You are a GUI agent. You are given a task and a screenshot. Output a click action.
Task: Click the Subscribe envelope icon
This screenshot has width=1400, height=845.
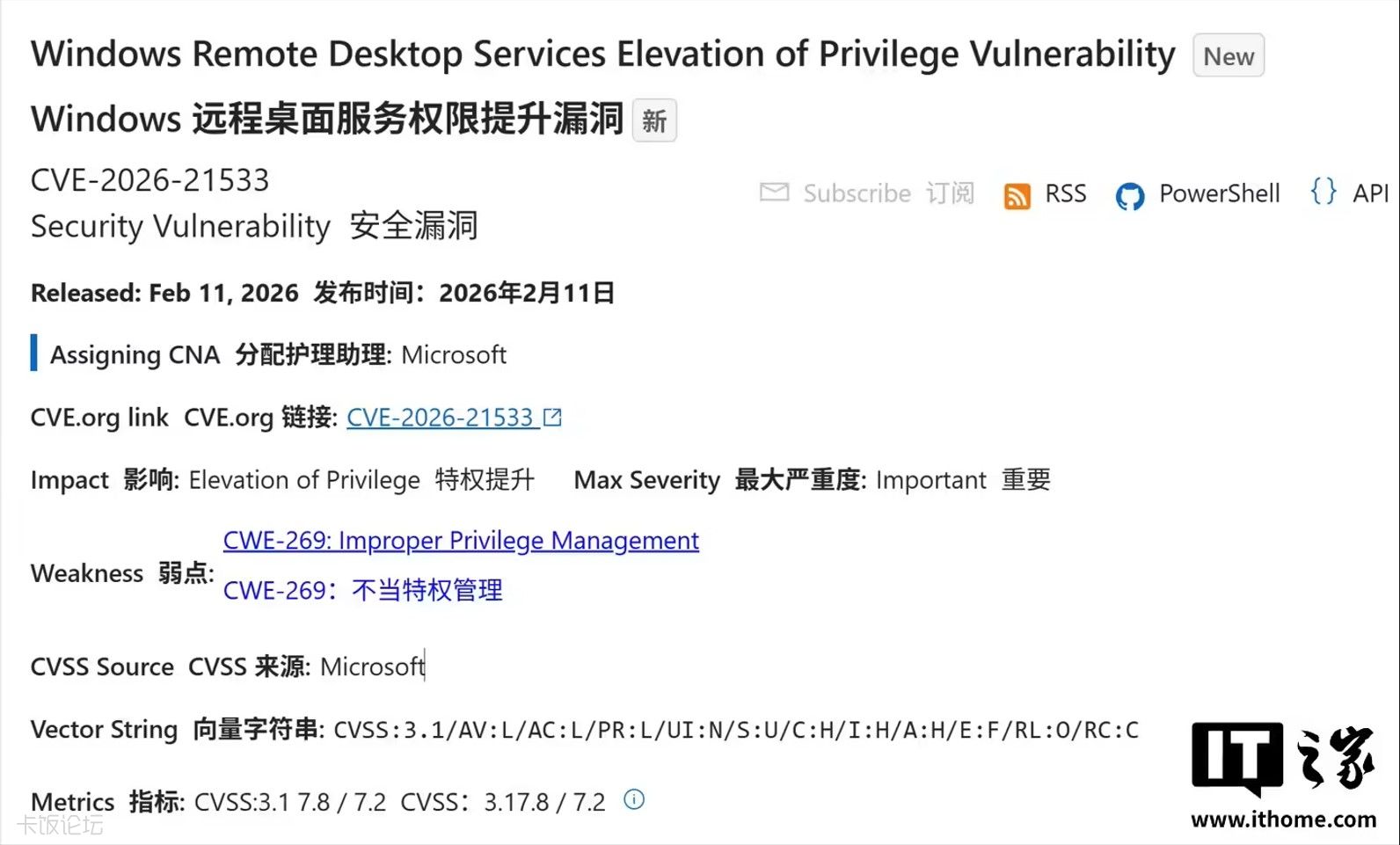[x=774, y=192]
